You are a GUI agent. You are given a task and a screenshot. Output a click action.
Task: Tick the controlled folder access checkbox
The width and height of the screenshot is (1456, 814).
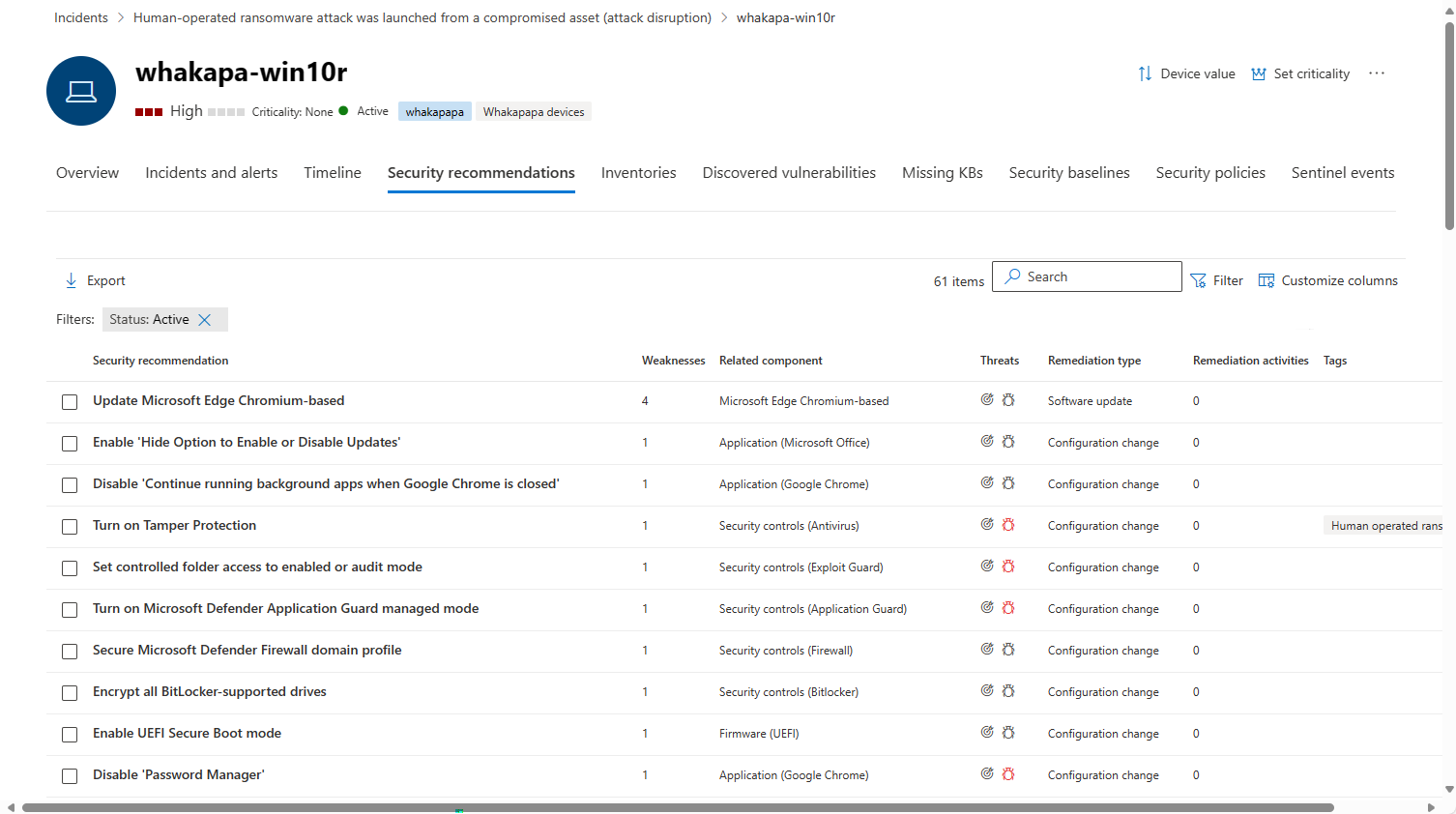coord(70,568)
